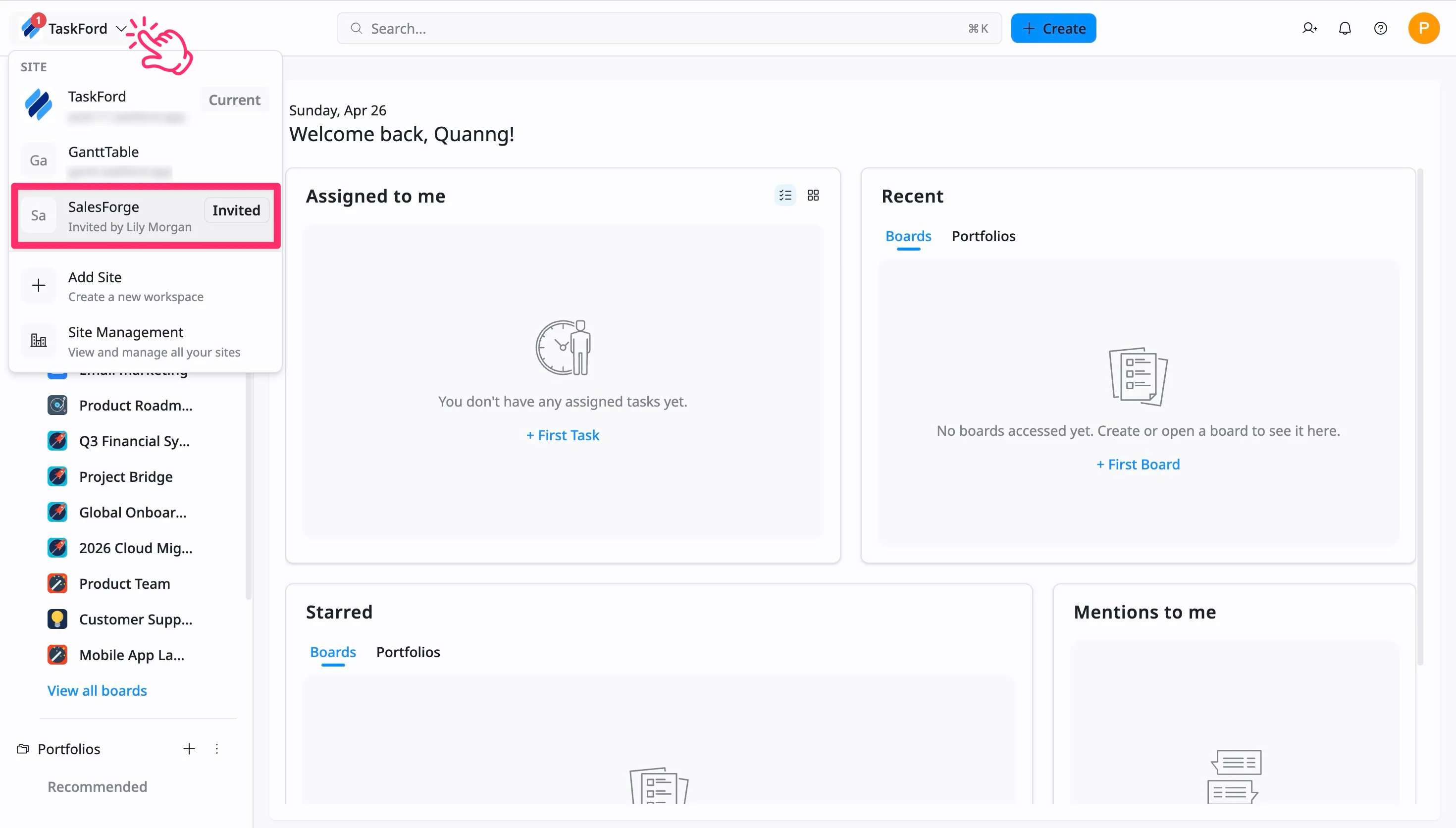The image size is (1456, 828).
Task: Open the Global Onboar... board
Action: pyautogui.click(x=132, y=513)
